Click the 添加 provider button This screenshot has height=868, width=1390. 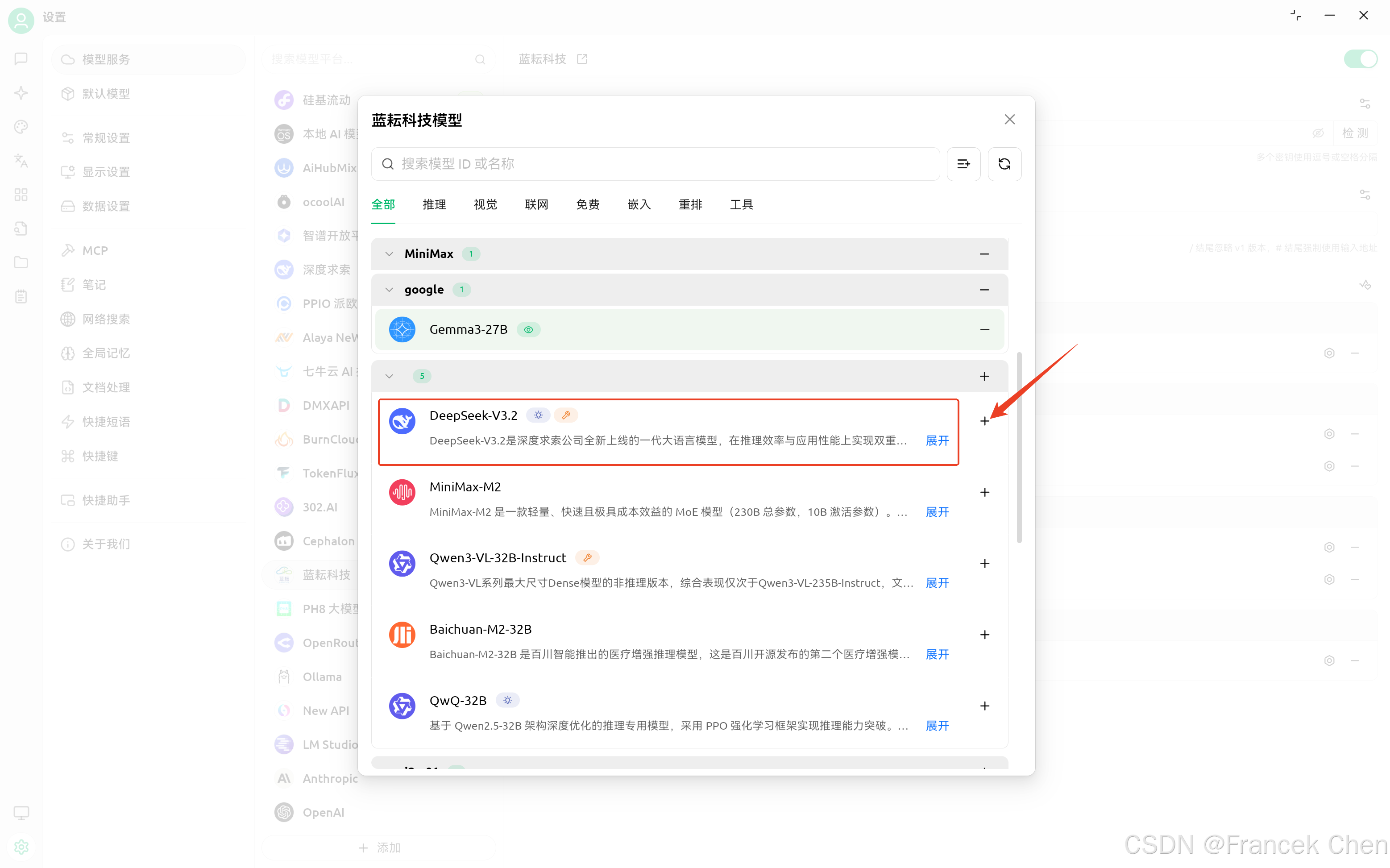pyautogui.click(x=379, y=847)
